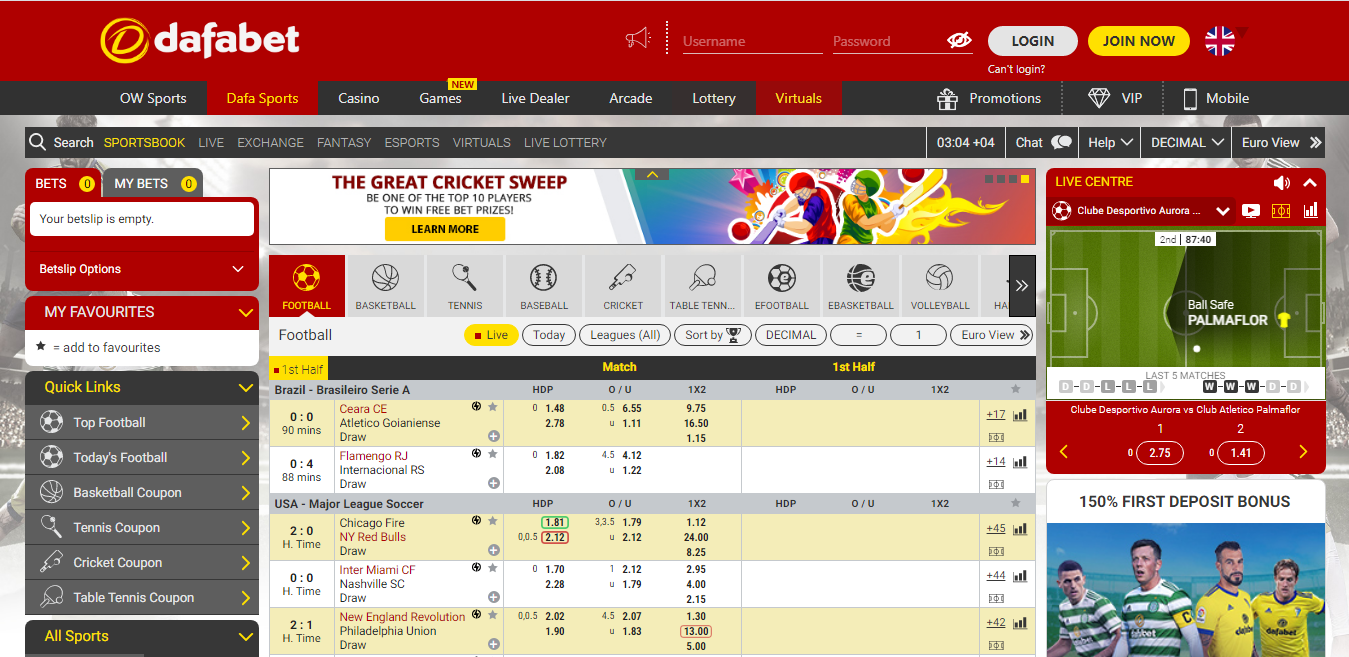Open stats chart for Flamengo RJ match
This screenshot has width=1349, height=657.
[x=1020, y=462]
